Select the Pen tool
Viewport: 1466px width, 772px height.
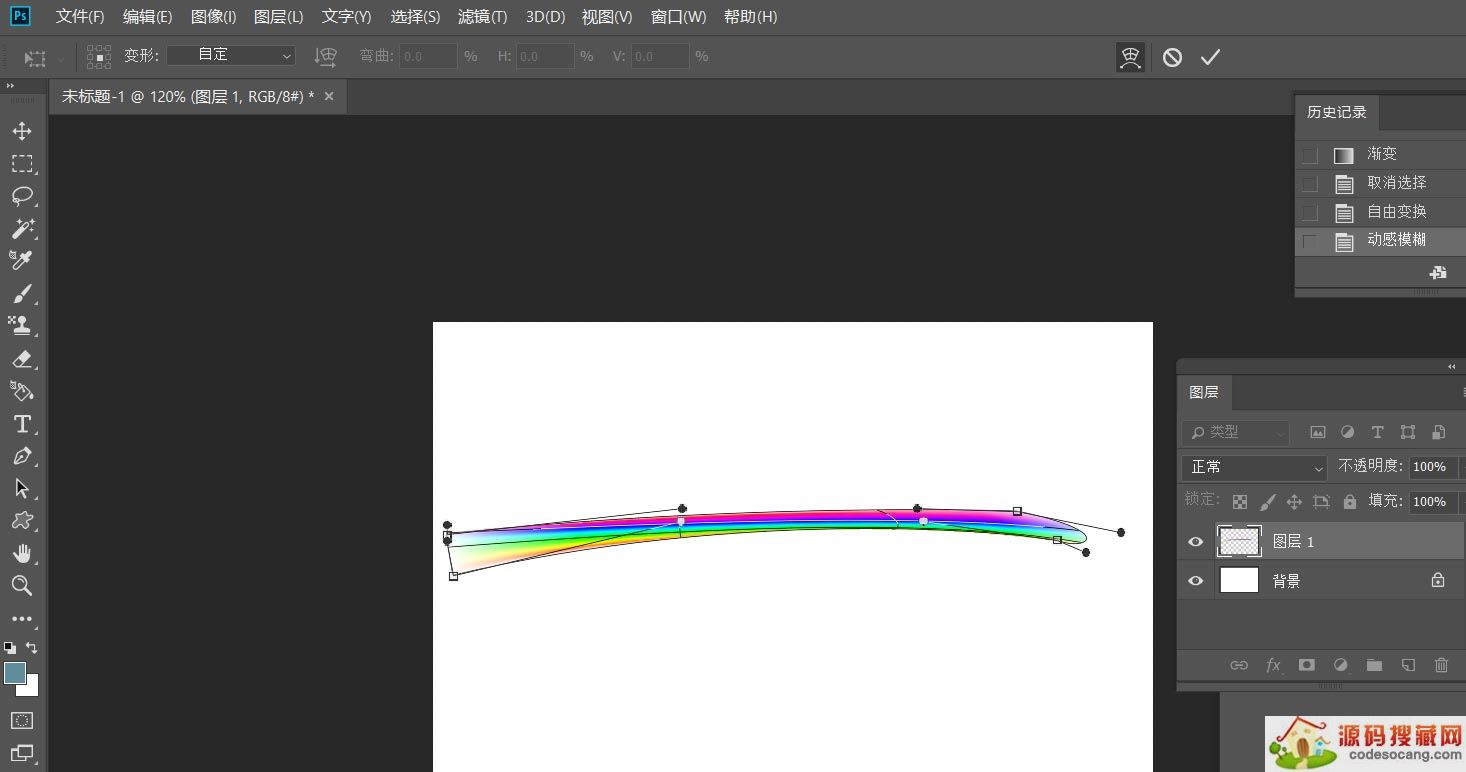point(22,456)
